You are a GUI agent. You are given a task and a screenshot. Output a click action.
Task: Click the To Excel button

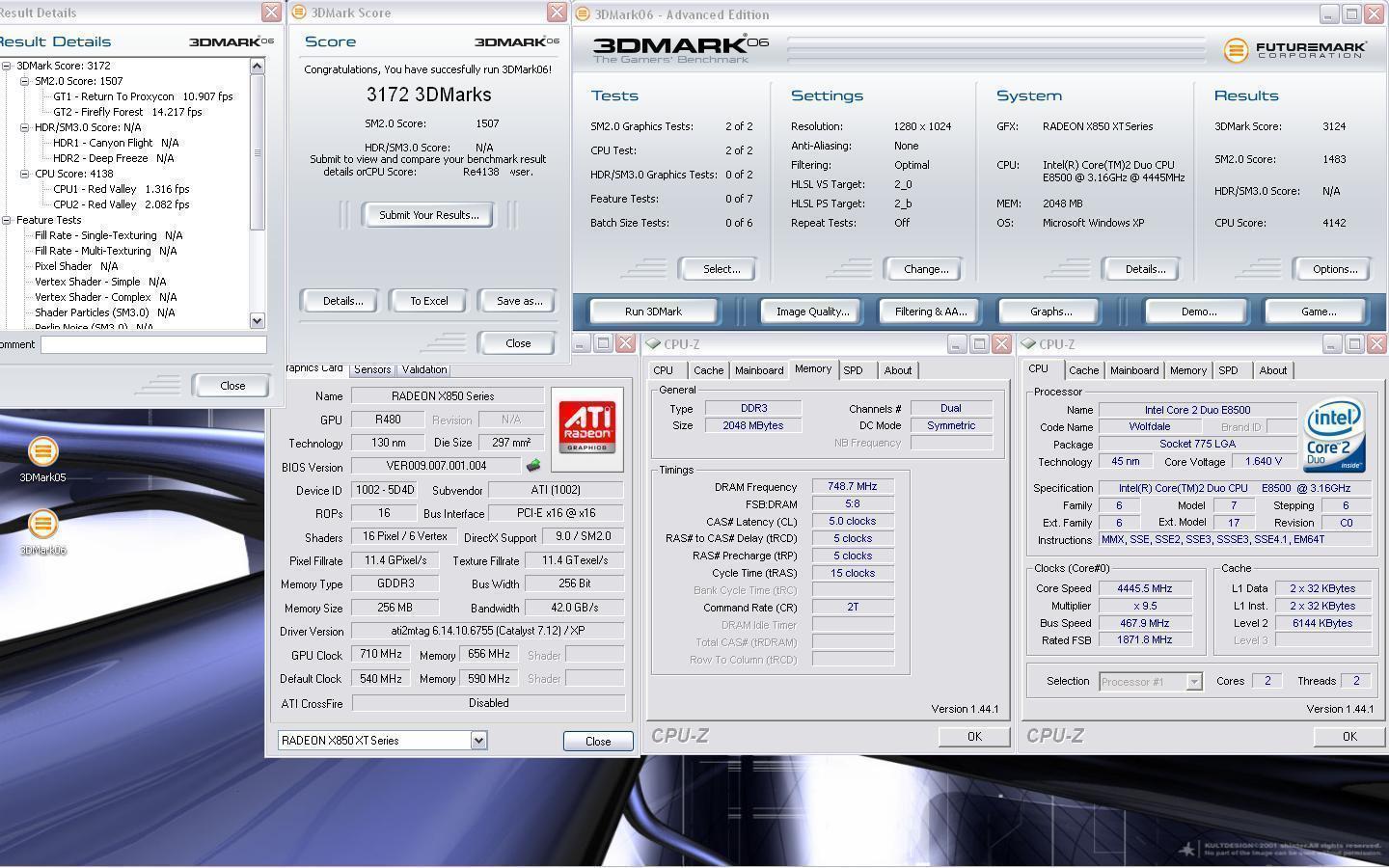coord(428,301)
